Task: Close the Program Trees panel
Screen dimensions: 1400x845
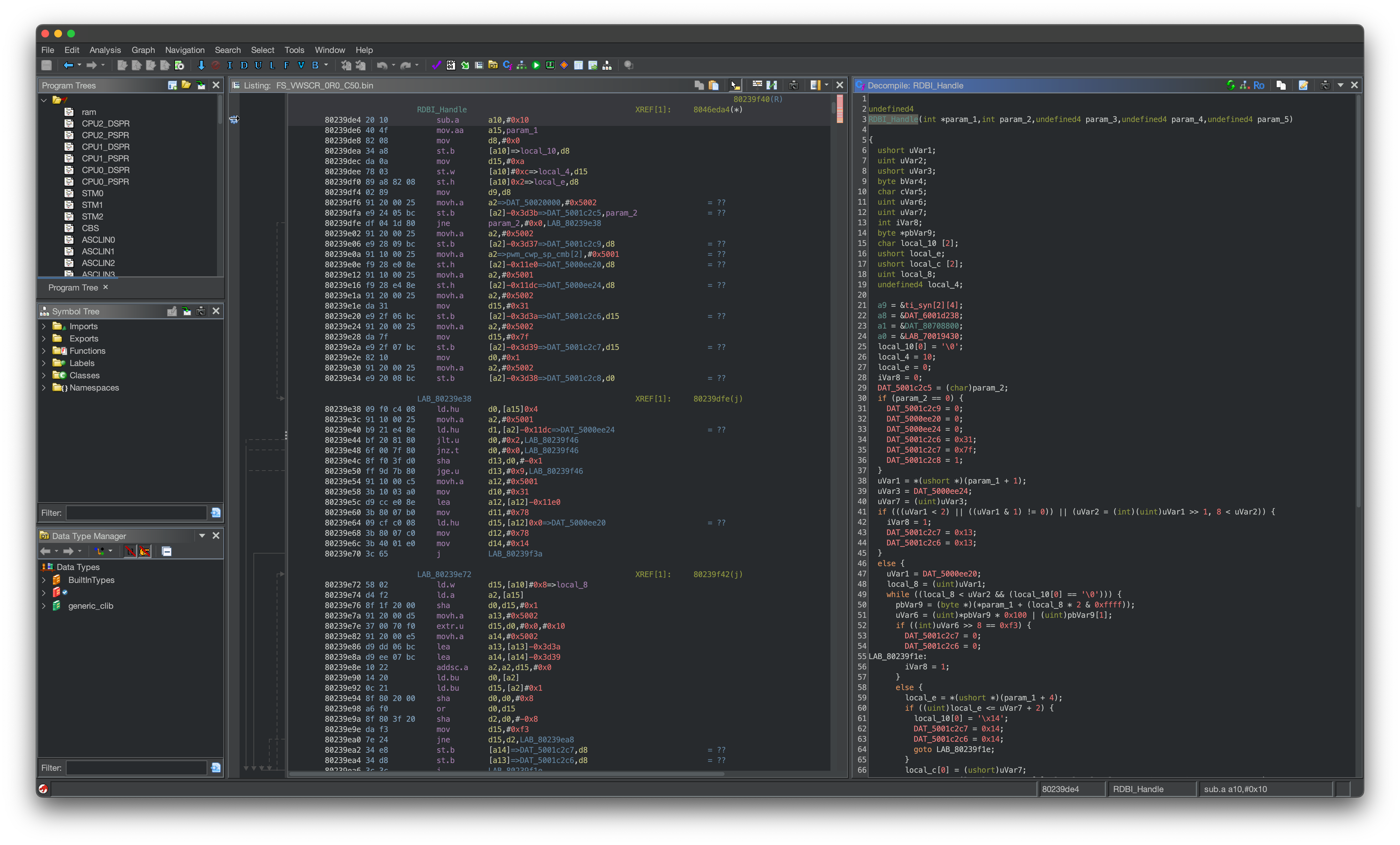Action: (216, 85)
